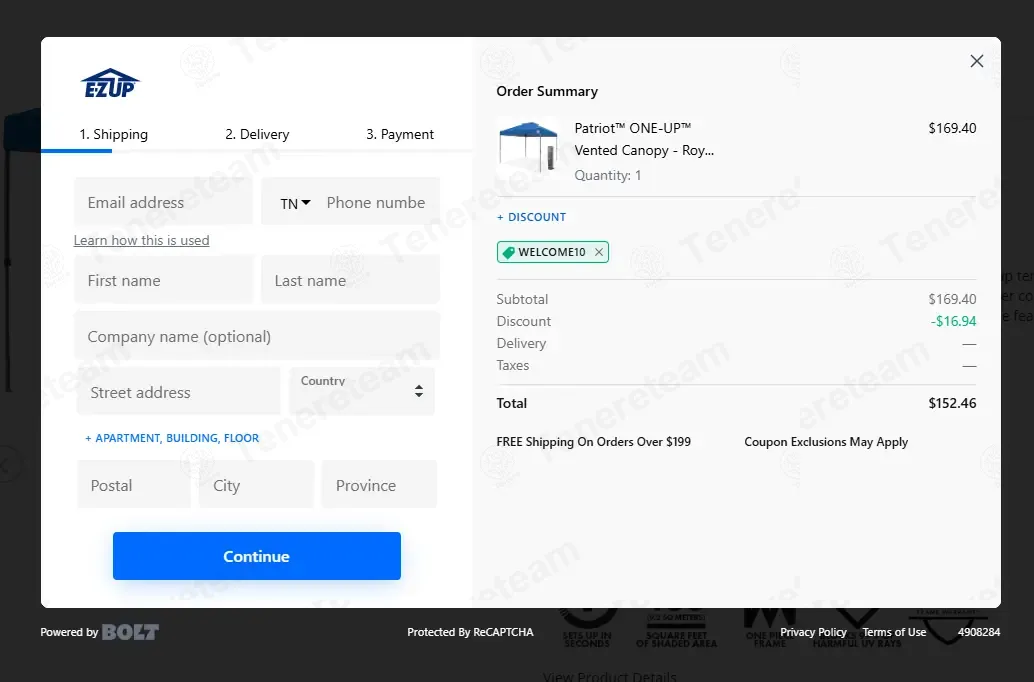Focus the Postal field

[x=134, y=485]
